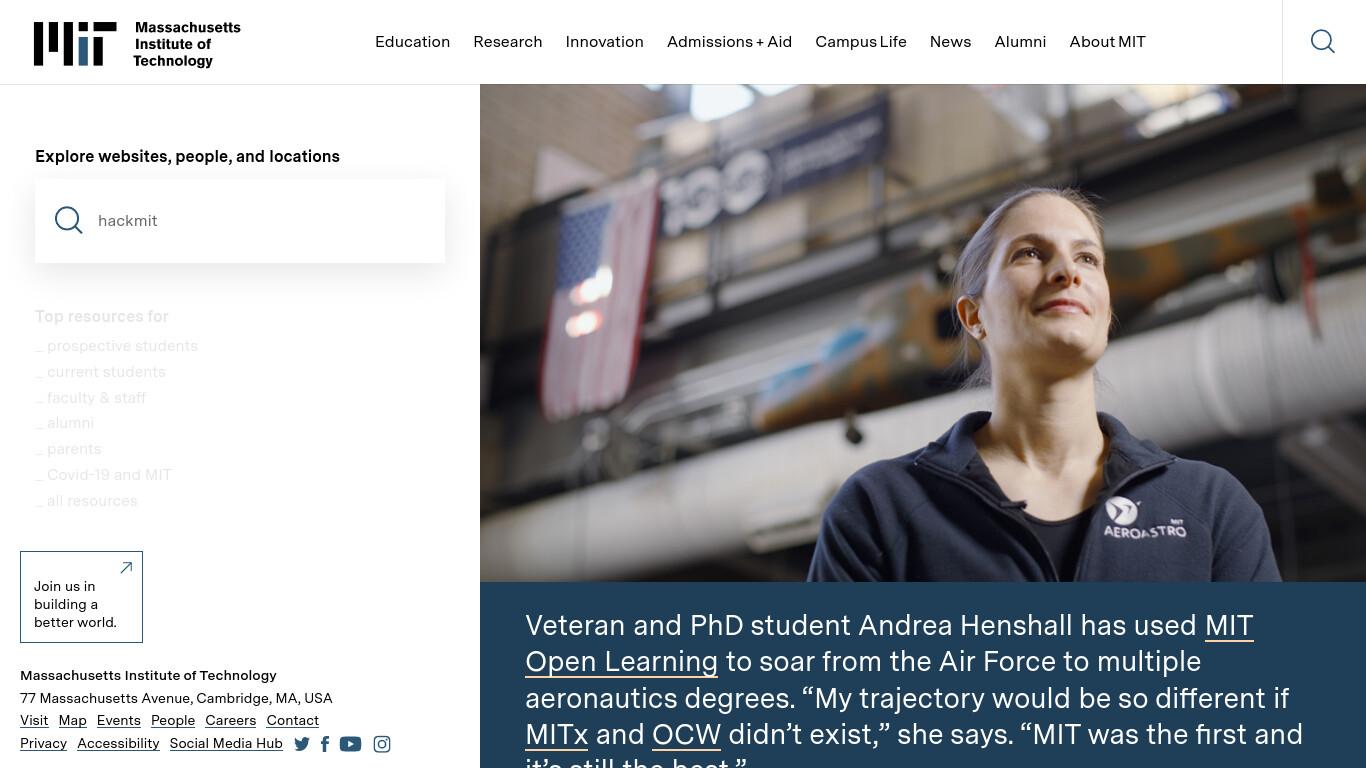Expand the Admissions + Aid menu
This screenshot has width=1366, height=768.
pos(729,42)
